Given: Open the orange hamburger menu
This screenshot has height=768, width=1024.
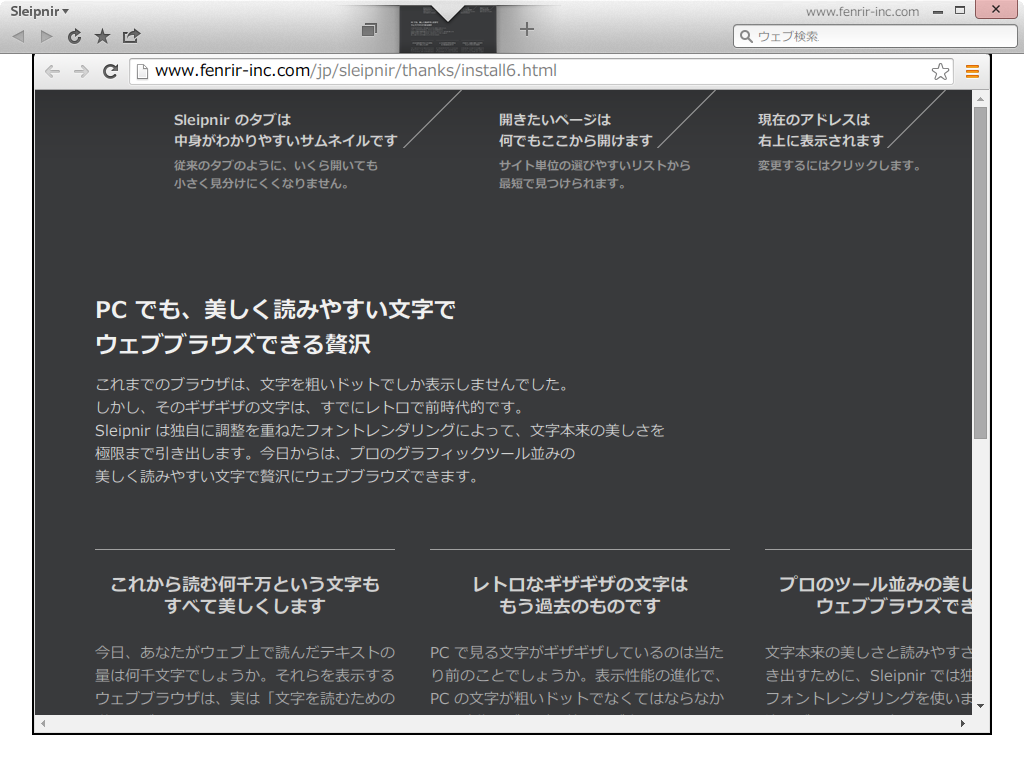Looking at the screenshot, I should click(x=972, y=71).
